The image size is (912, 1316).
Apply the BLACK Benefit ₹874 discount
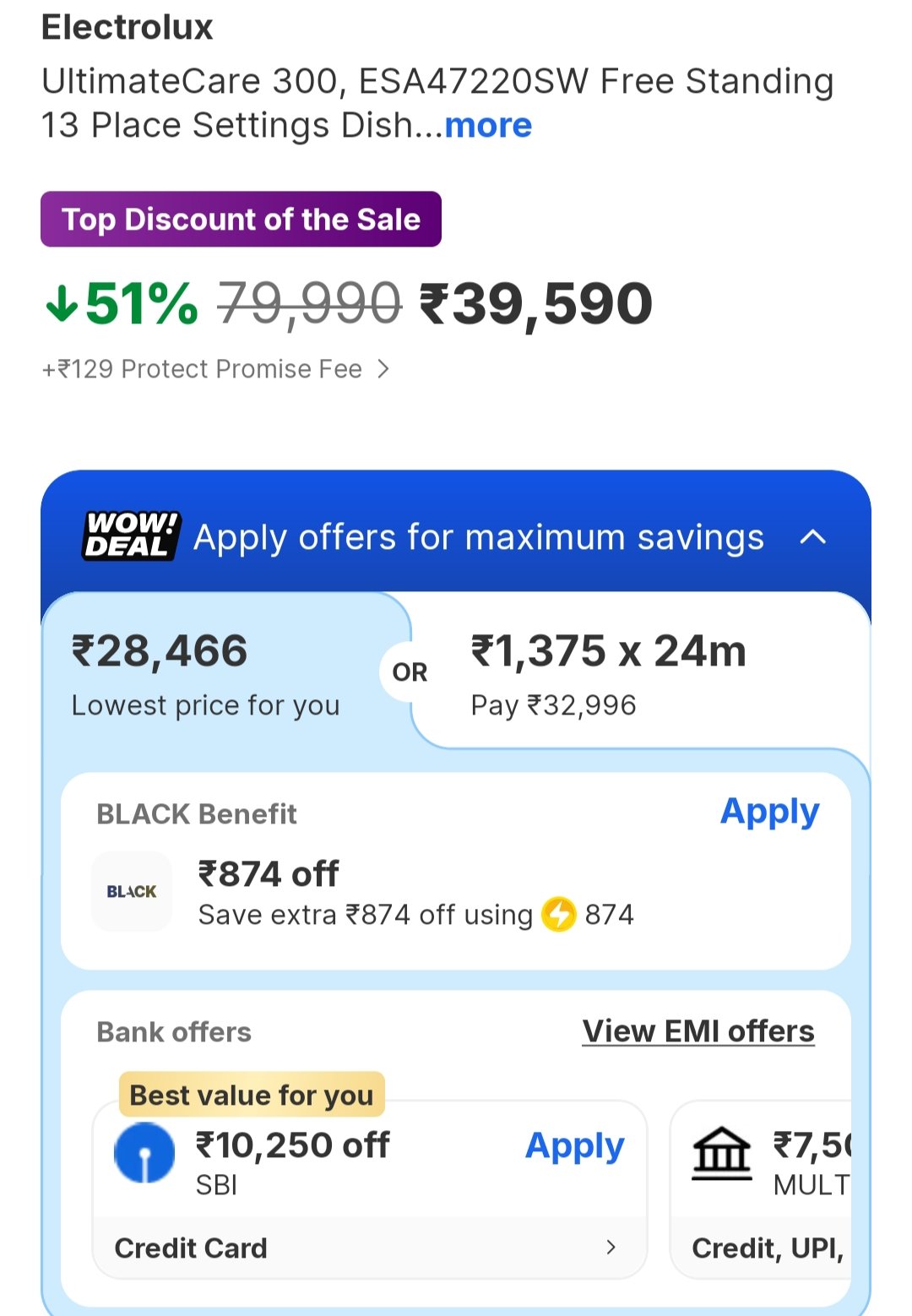pos(769,812)
